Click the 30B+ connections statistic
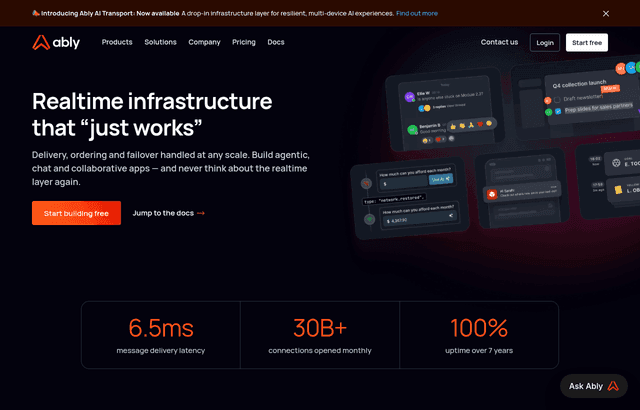Screen dimensions: 640x410 [320, 328]
